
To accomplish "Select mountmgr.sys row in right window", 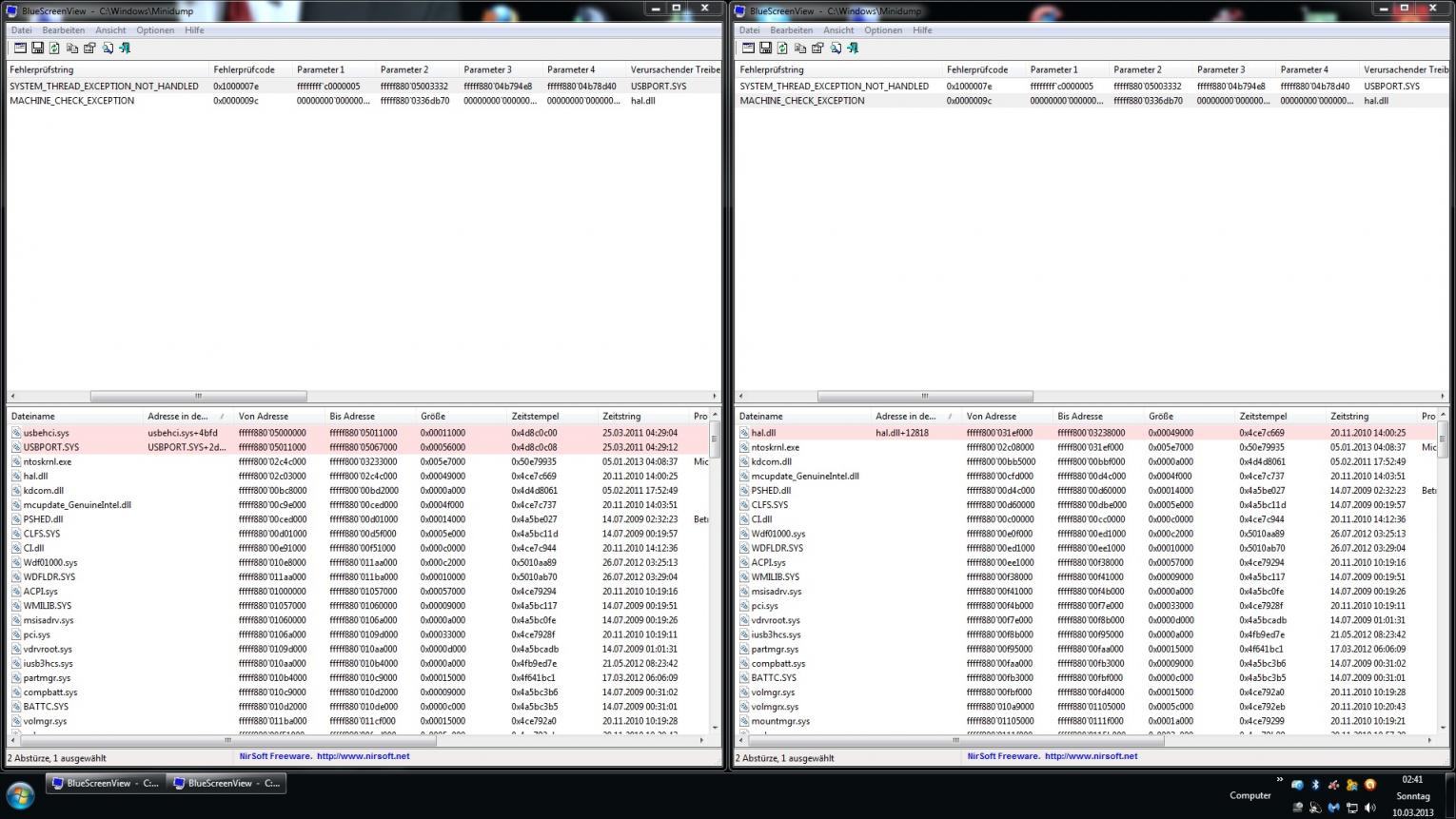I will (1087, 721).
